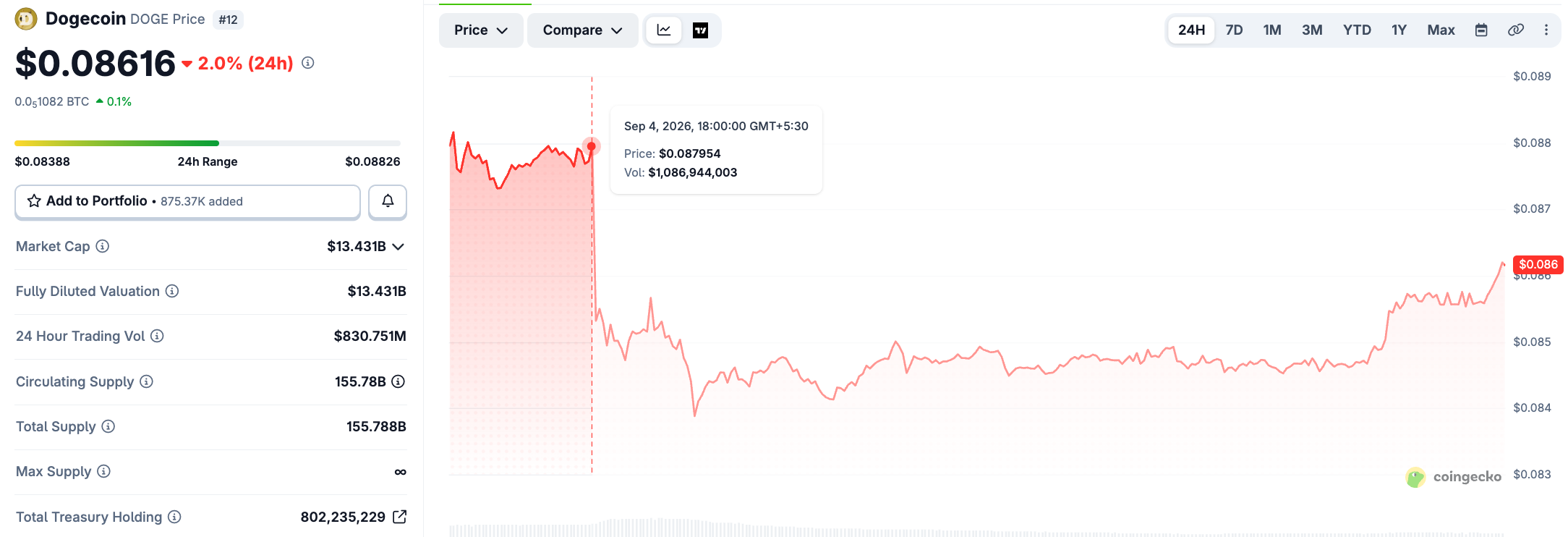Screen dimensions: 1568x537
Task: Click the tooltip price $0.087954
Action: point(690,153)
